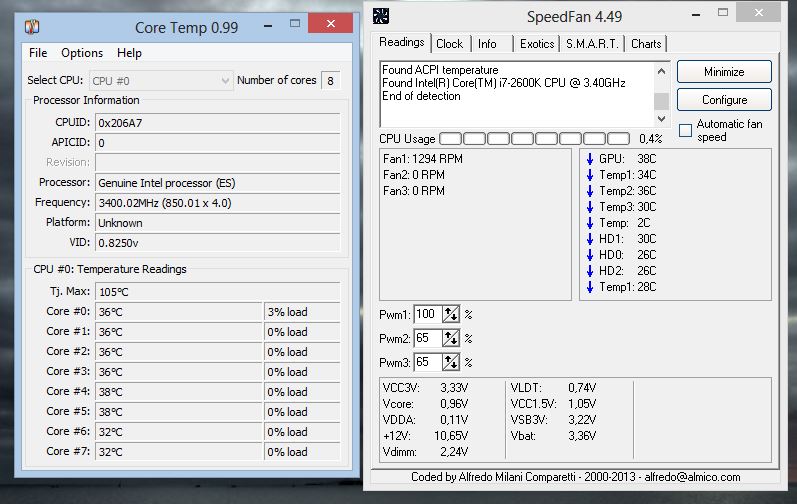
Task: Click the Core #0 load field showing 3% load
Action: click(x=302, y=312)
